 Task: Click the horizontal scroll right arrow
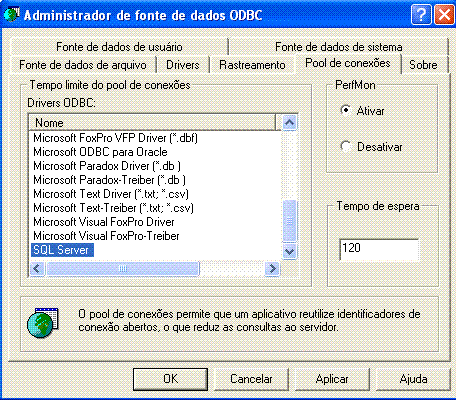[272, 268]
